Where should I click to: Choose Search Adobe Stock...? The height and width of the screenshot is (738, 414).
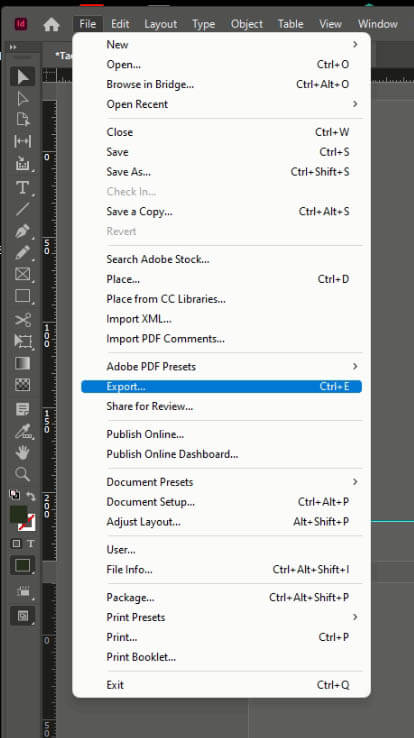(222, 259)
